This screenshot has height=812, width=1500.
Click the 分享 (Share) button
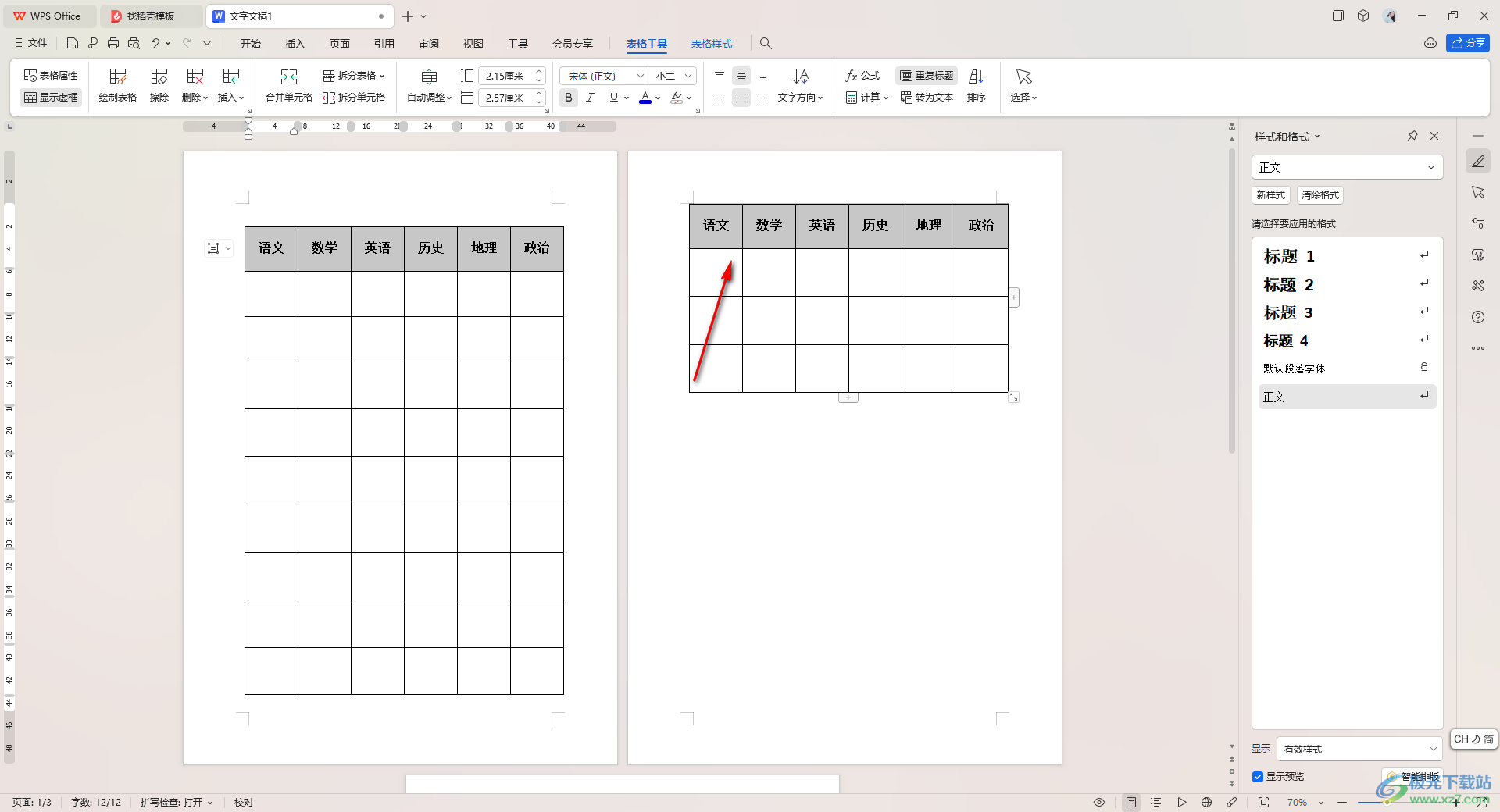1468,43
